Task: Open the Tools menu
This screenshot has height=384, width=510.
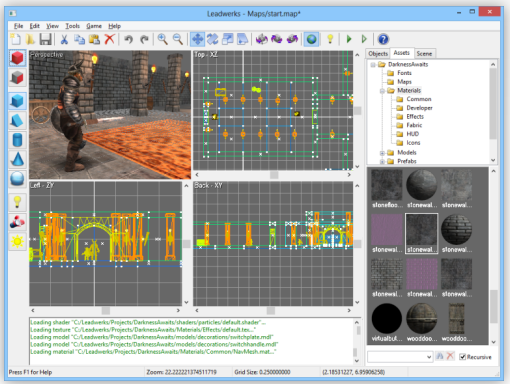Action: pos(72,26)
